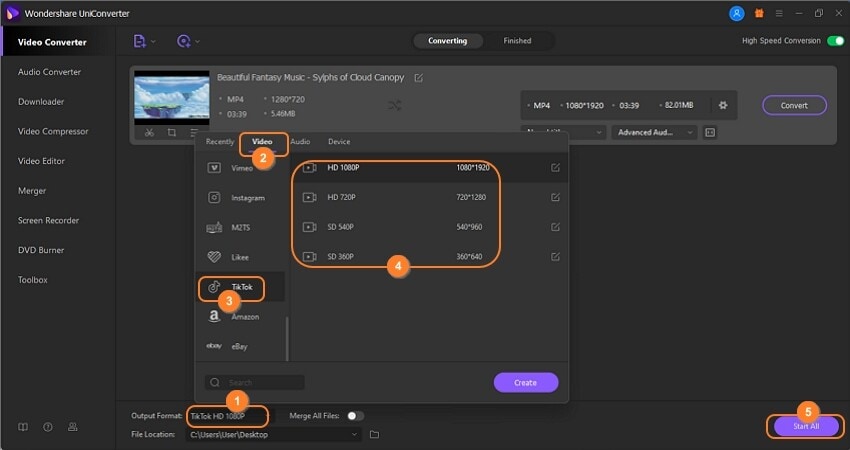Select HD 1080P 1080*1920 preset
Image resolution: width=850 pixels, height=450 pixels.
coord(429,168)
